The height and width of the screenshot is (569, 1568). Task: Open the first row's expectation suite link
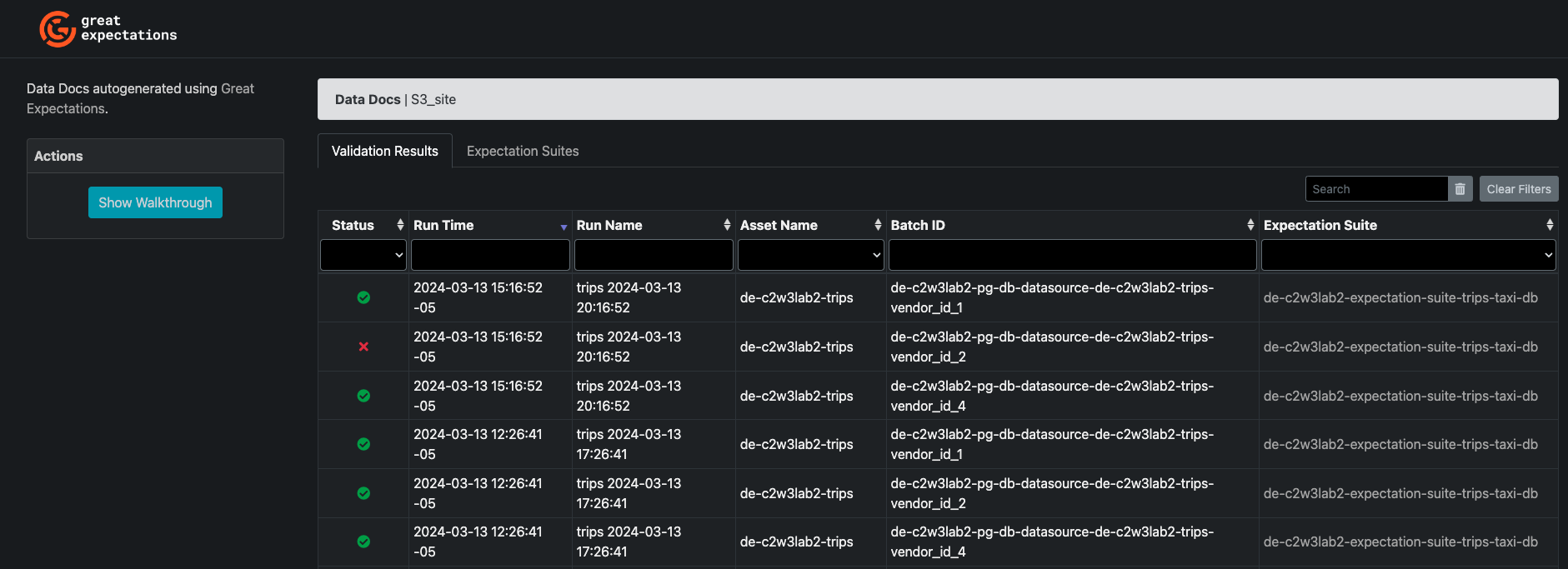point(1400,297)
